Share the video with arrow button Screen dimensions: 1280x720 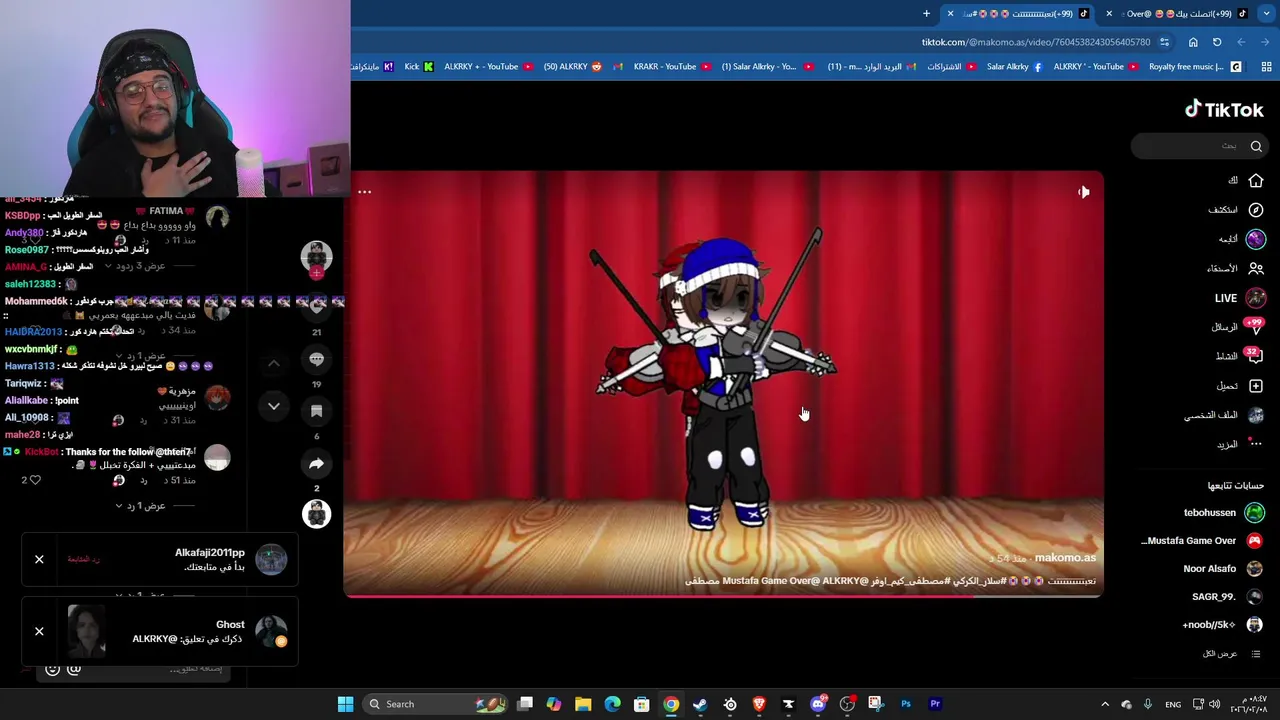coord(317,464)
